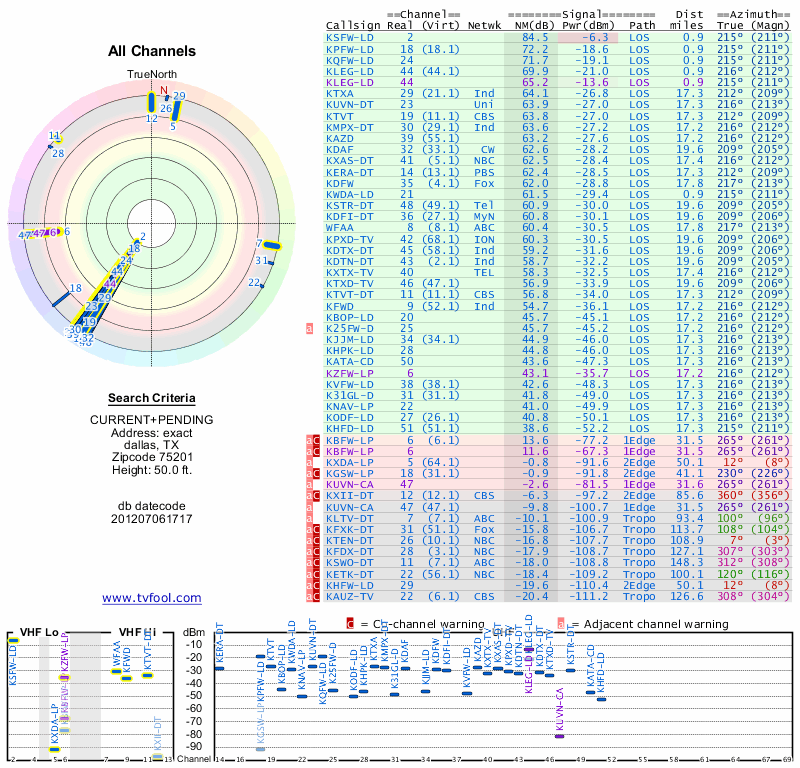Viewport: 800px width, 768px height.
Task: Click the co-channel warning icon beside KXII-DT
Action: 316,495
